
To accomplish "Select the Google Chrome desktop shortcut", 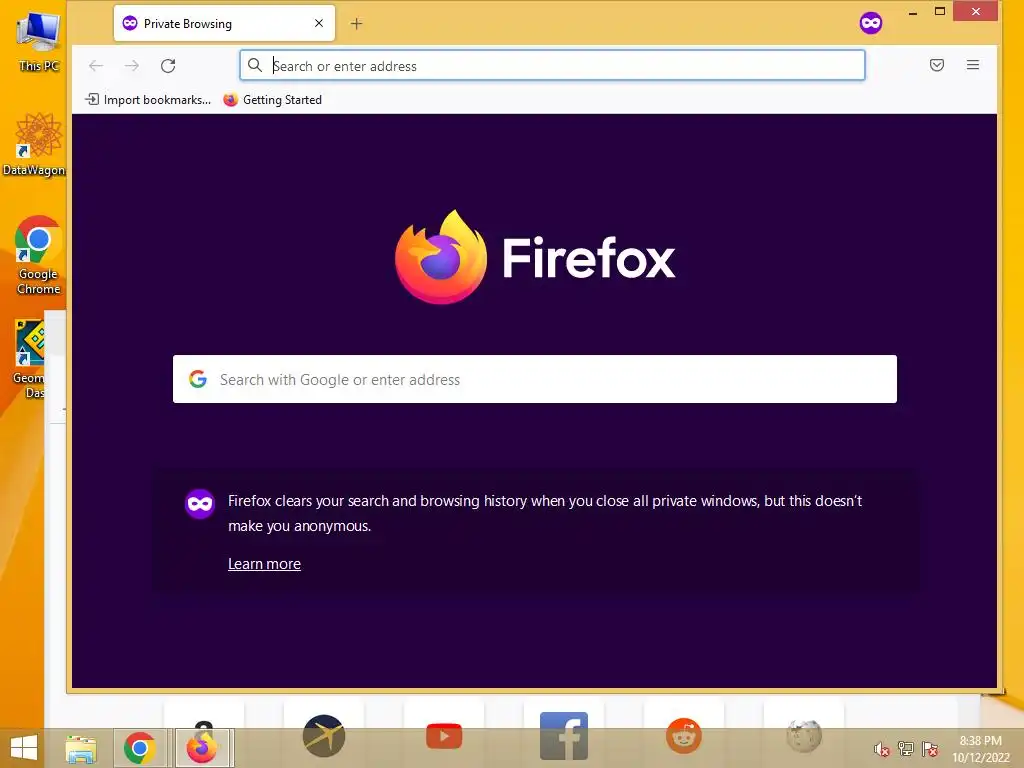I will point(39,255).
